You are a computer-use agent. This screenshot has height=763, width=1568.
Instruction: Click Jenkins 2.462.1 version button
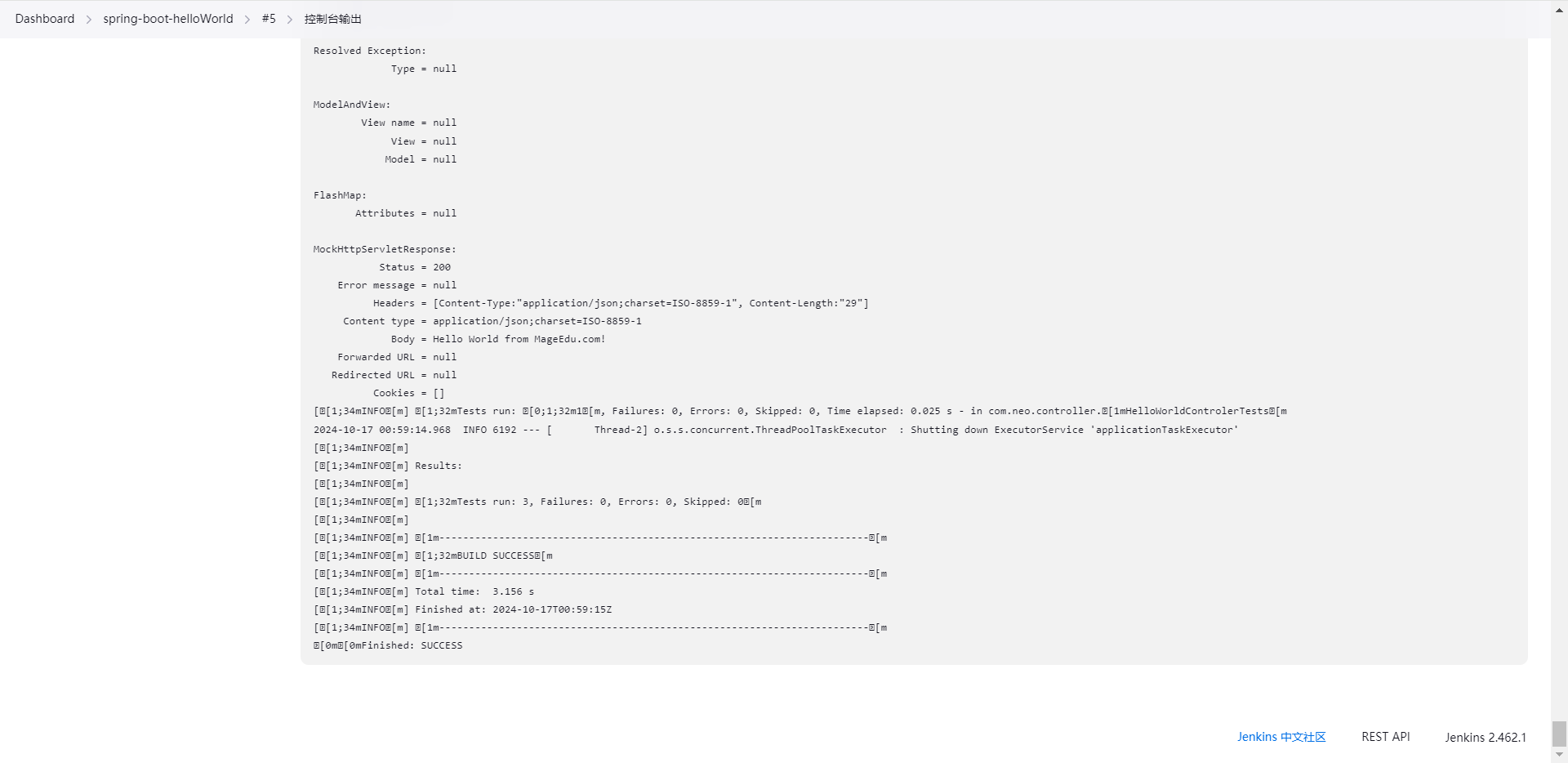1486,737
